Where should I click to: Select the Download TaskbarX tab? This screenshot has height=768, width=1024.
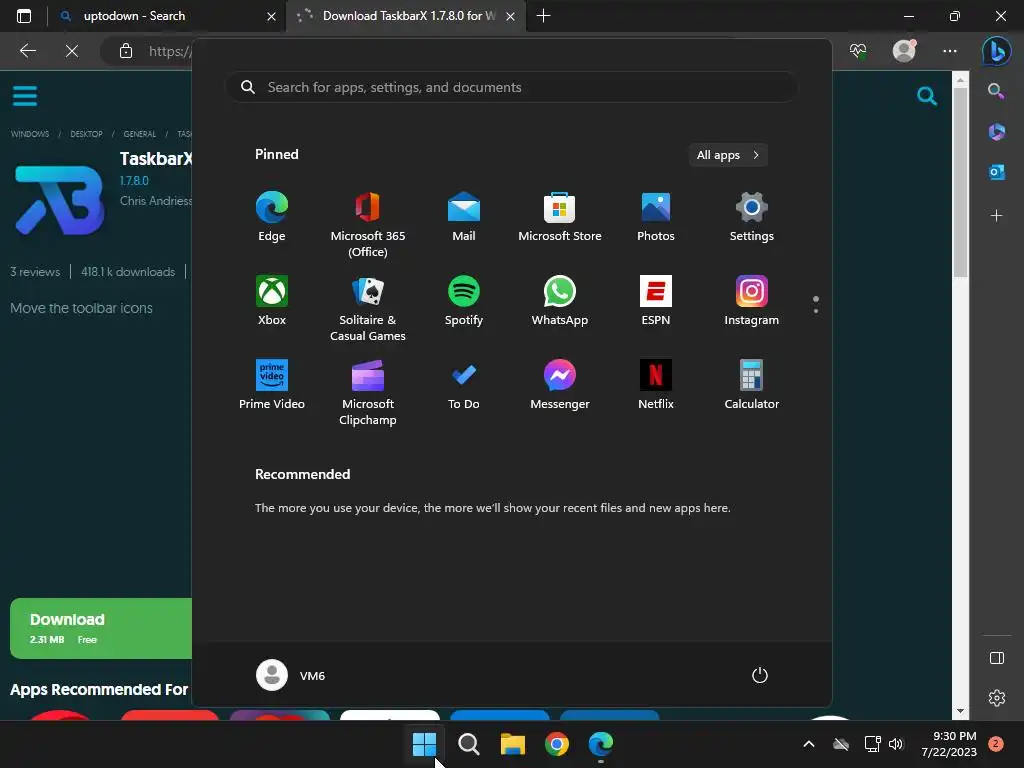click(x=408, y=16)
